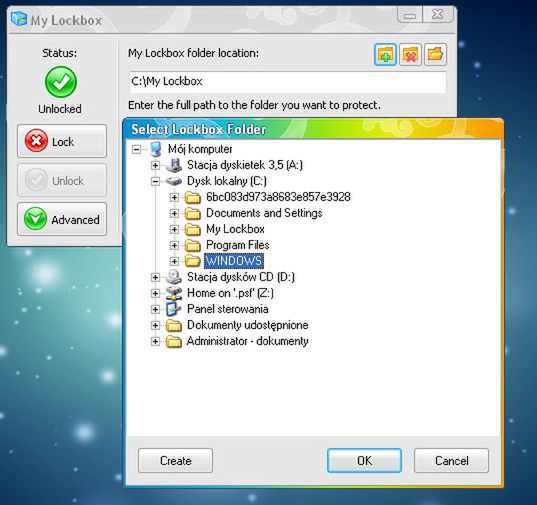Click the Documents and Settings folder icon

pyautogui.click(x=193, y=213)
